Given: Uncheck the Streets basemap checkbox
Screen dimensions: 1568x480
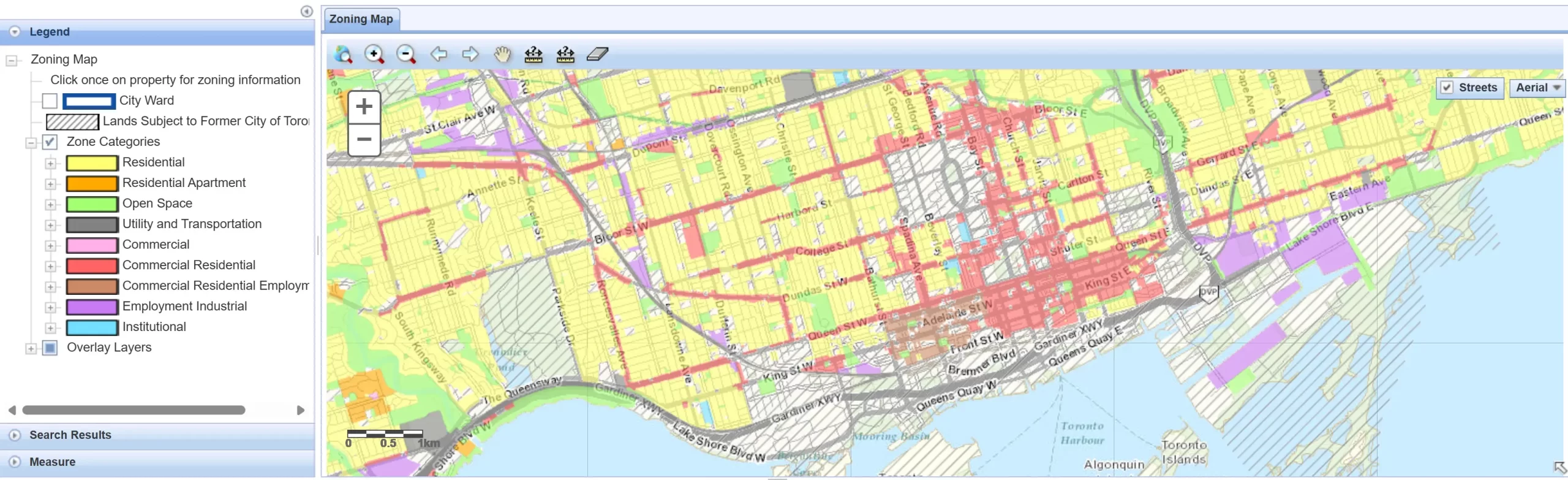Looking at the screenshot, I should tap(1447, 88).
